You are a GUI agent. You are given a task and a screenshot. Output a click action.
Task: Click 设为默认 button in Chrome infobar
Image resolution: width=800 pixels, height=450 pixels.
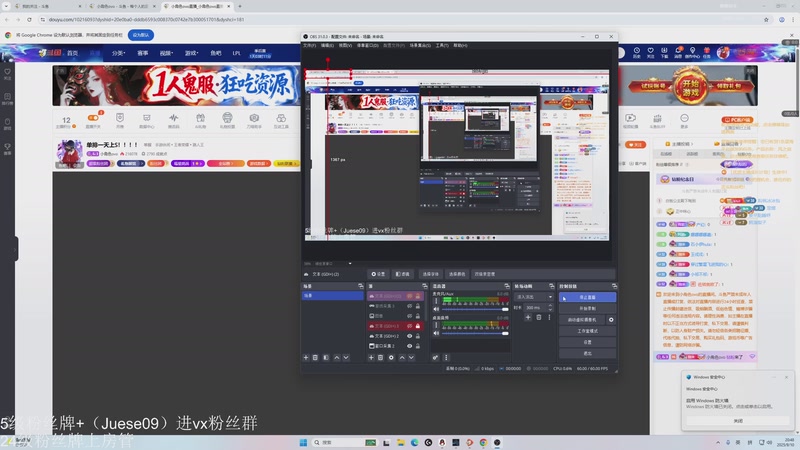(141, 35)
